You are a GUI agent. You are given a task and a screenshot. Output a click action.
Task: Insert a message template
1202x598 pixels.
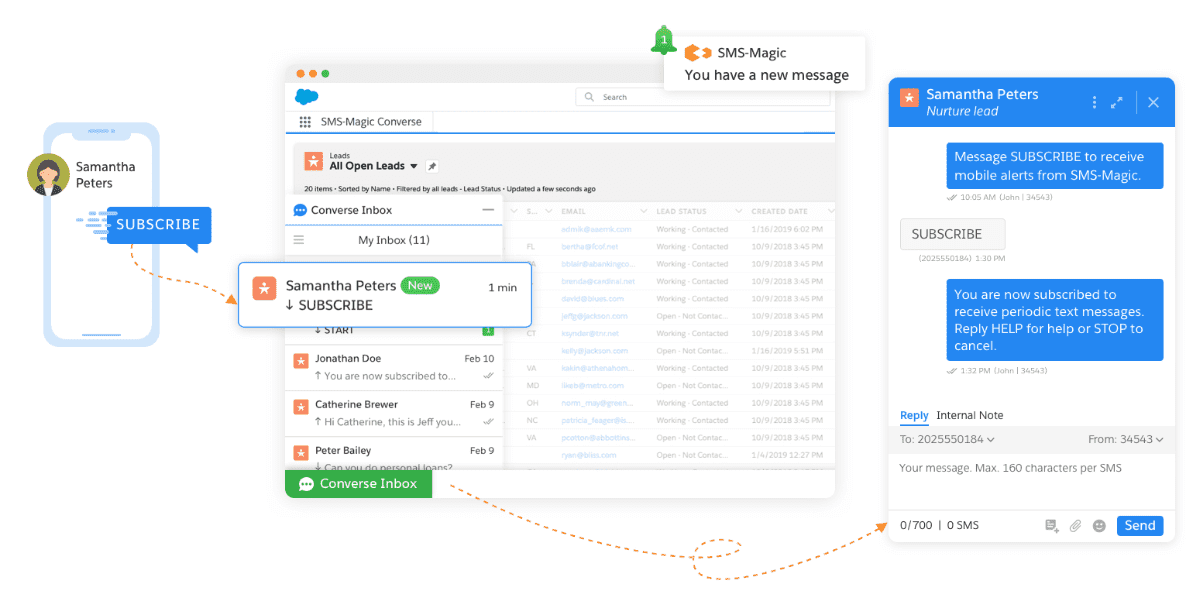click(x=1052, y=526)
